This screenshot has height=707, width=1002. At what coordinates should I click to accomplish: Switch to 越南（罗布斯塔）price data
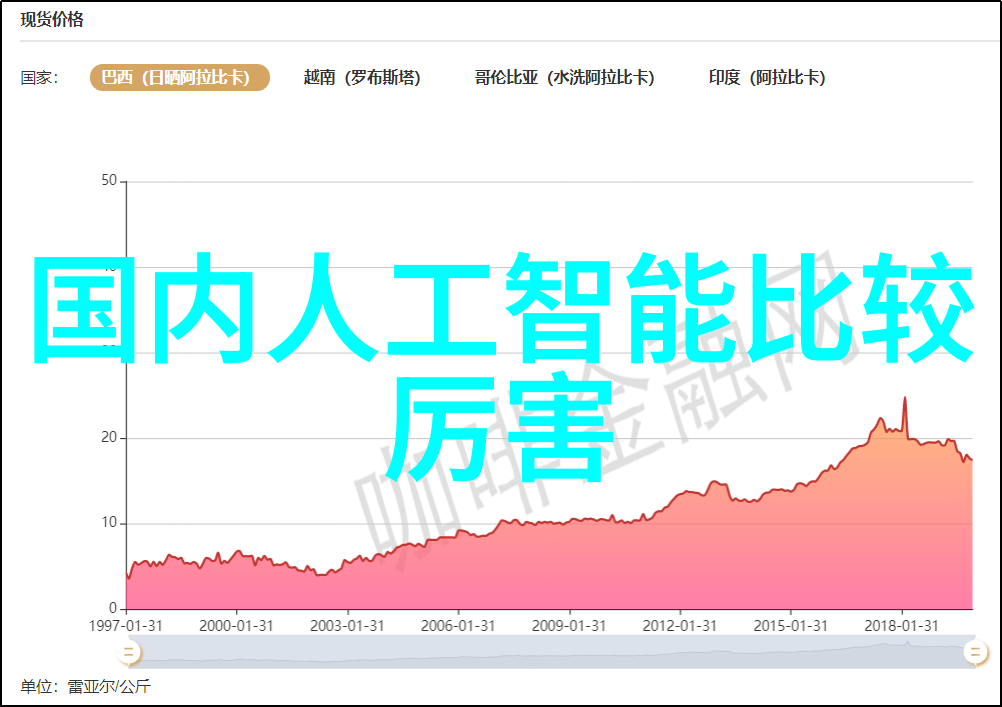pos(362,78)
